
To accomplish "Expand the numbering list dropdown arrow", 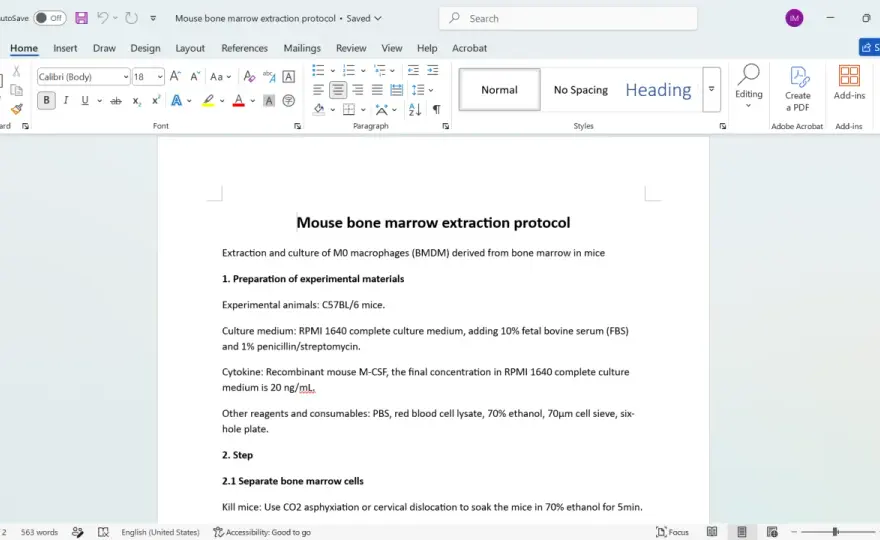I will (x=363, y=71).
